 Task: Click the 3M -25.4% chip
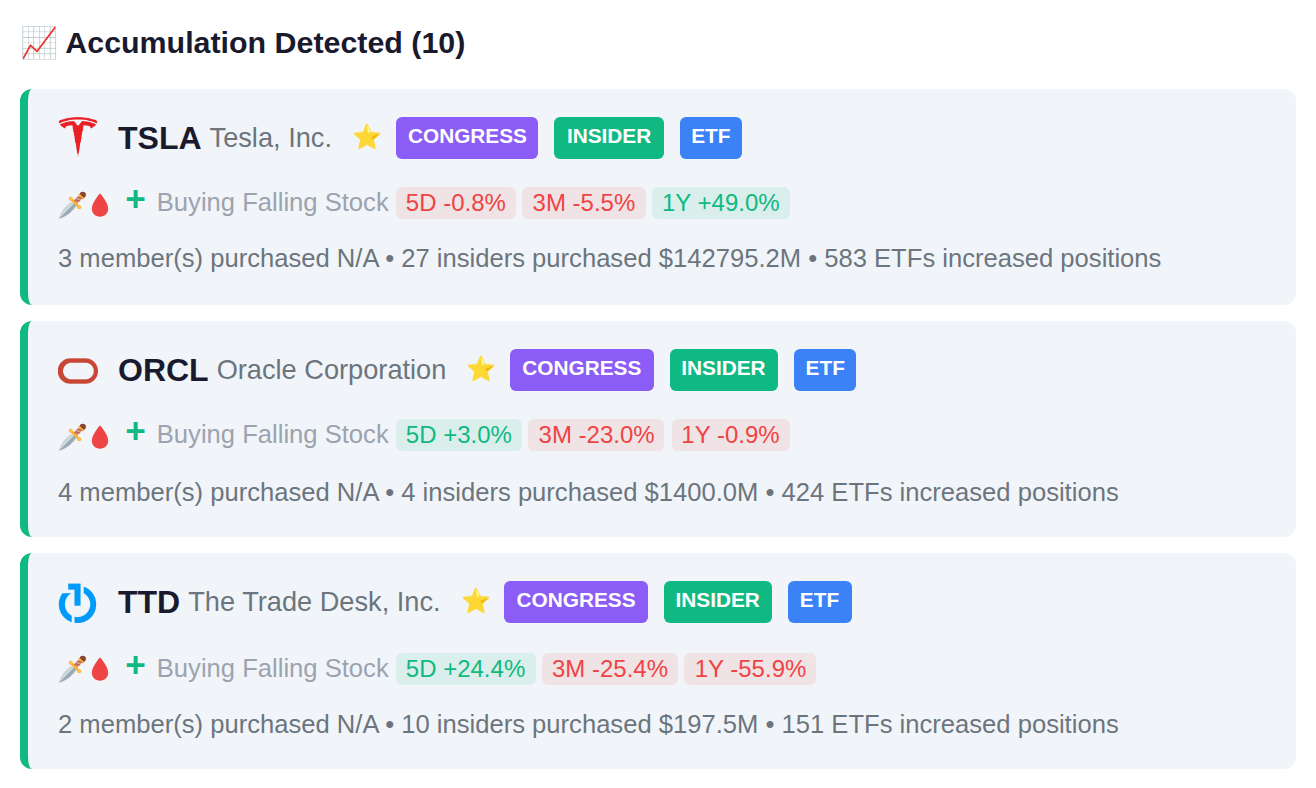[610, 669]
